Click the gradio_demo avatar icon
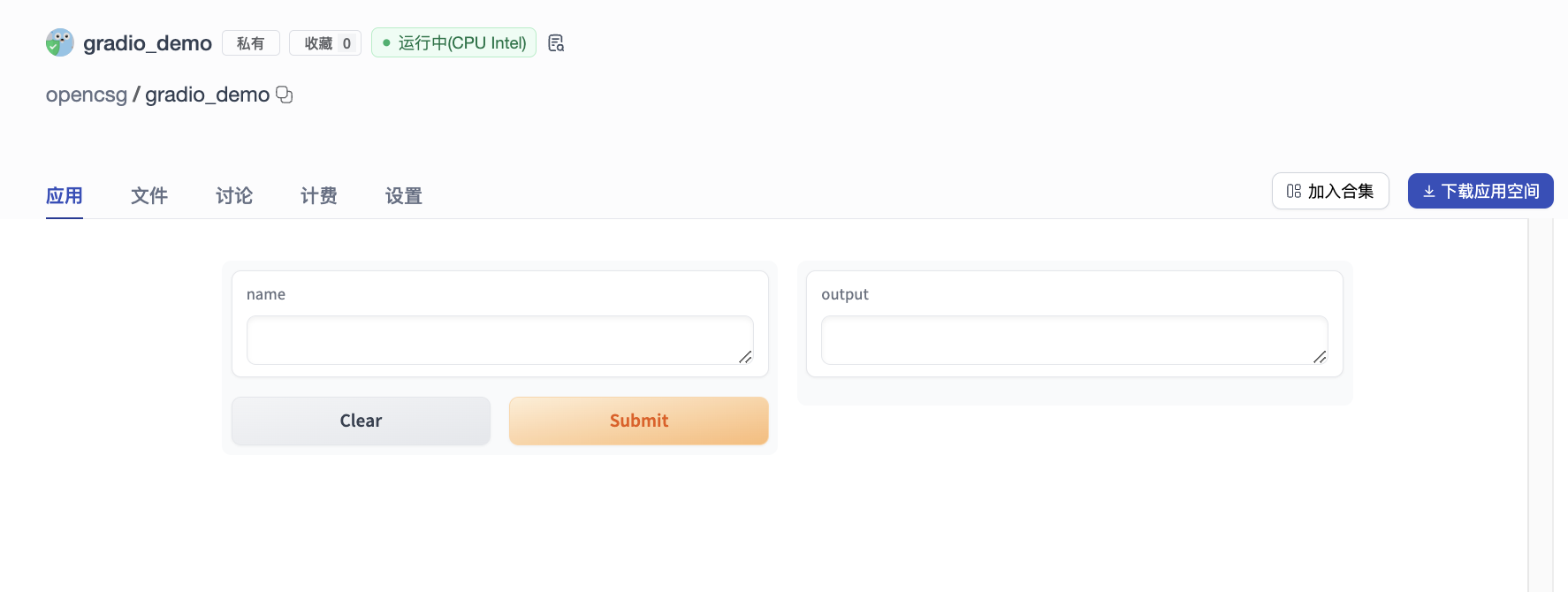This screenshot has width=1568, height=592. [x=60, y=42]
